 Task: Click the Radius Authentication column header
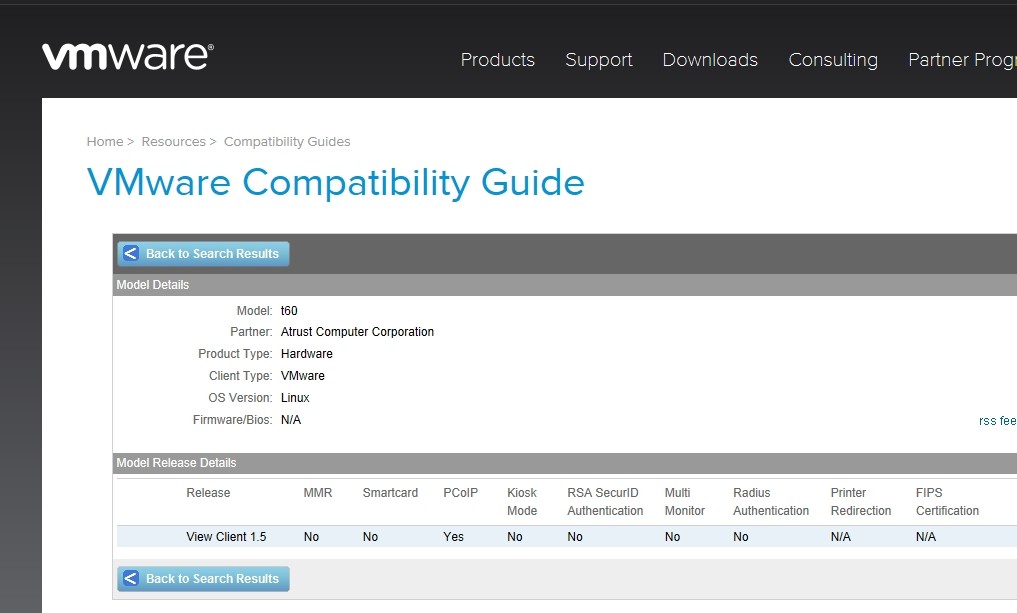[x=771, y=501]
